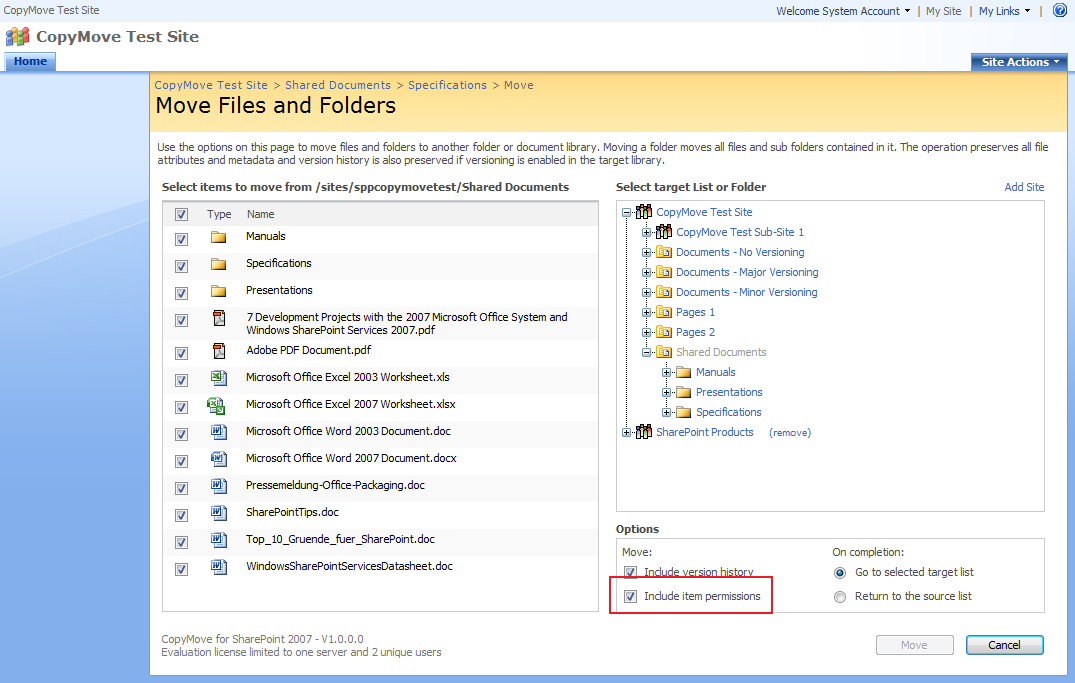Click the PDF icon for 7 Development Projects
This screenshot has height=683, width=1075.
[x=219, y=318]
